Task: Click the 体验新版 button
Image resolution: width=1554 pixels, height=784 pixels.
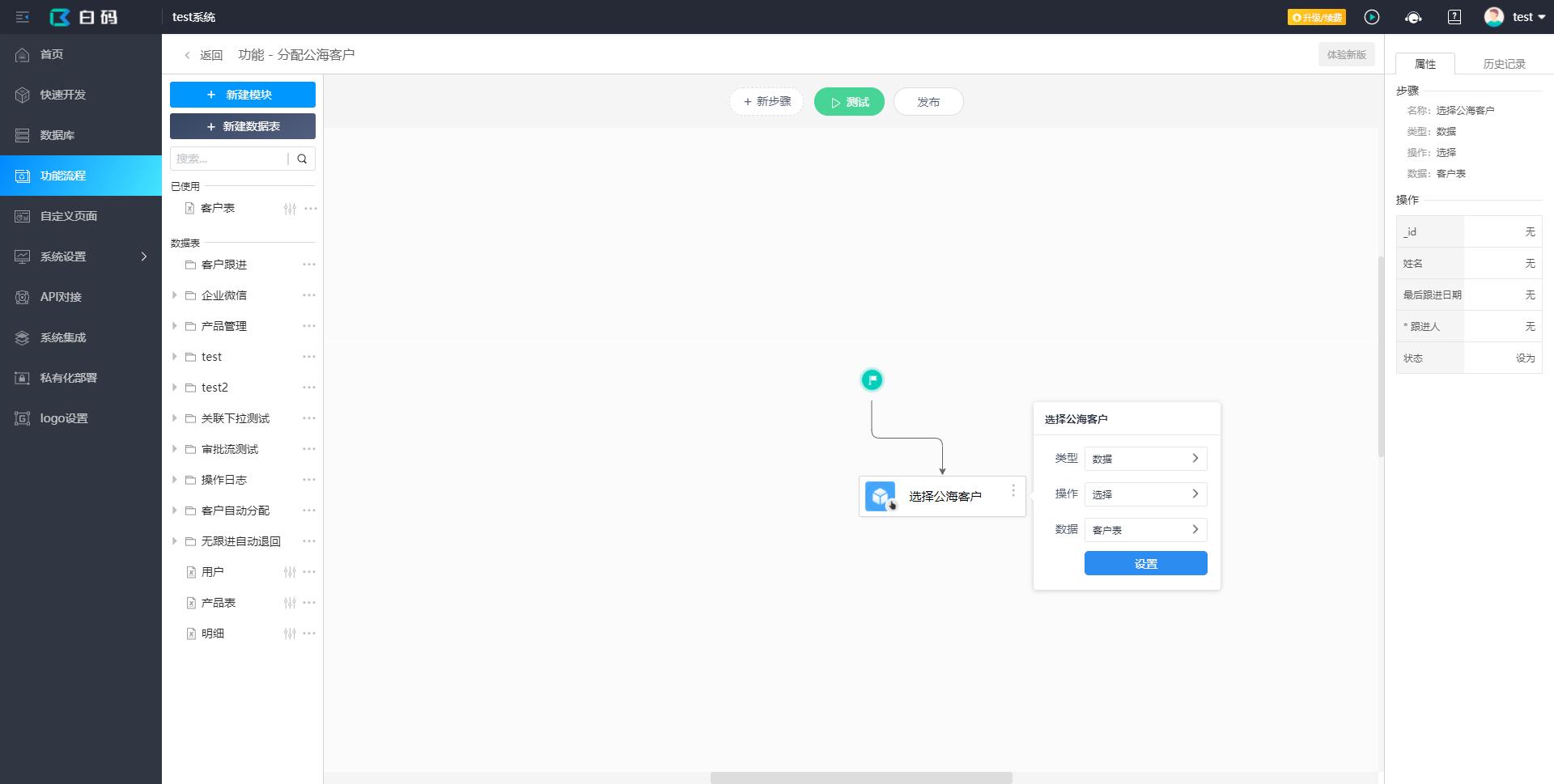Action: (1346, 55)
